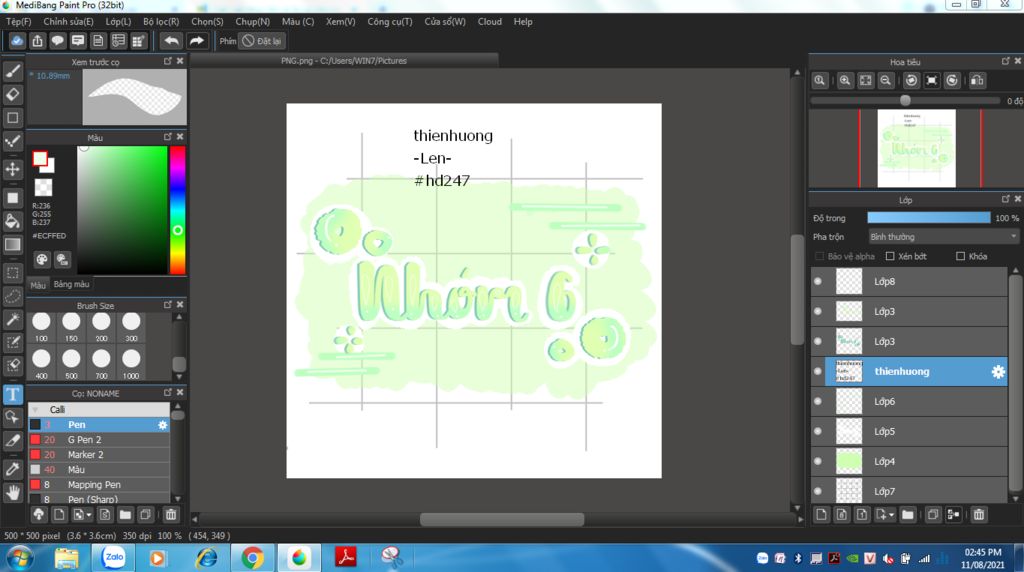Delete the selected brush with trash icon
Viewport: 1024px width, 572px height.
tap(170, 515)
